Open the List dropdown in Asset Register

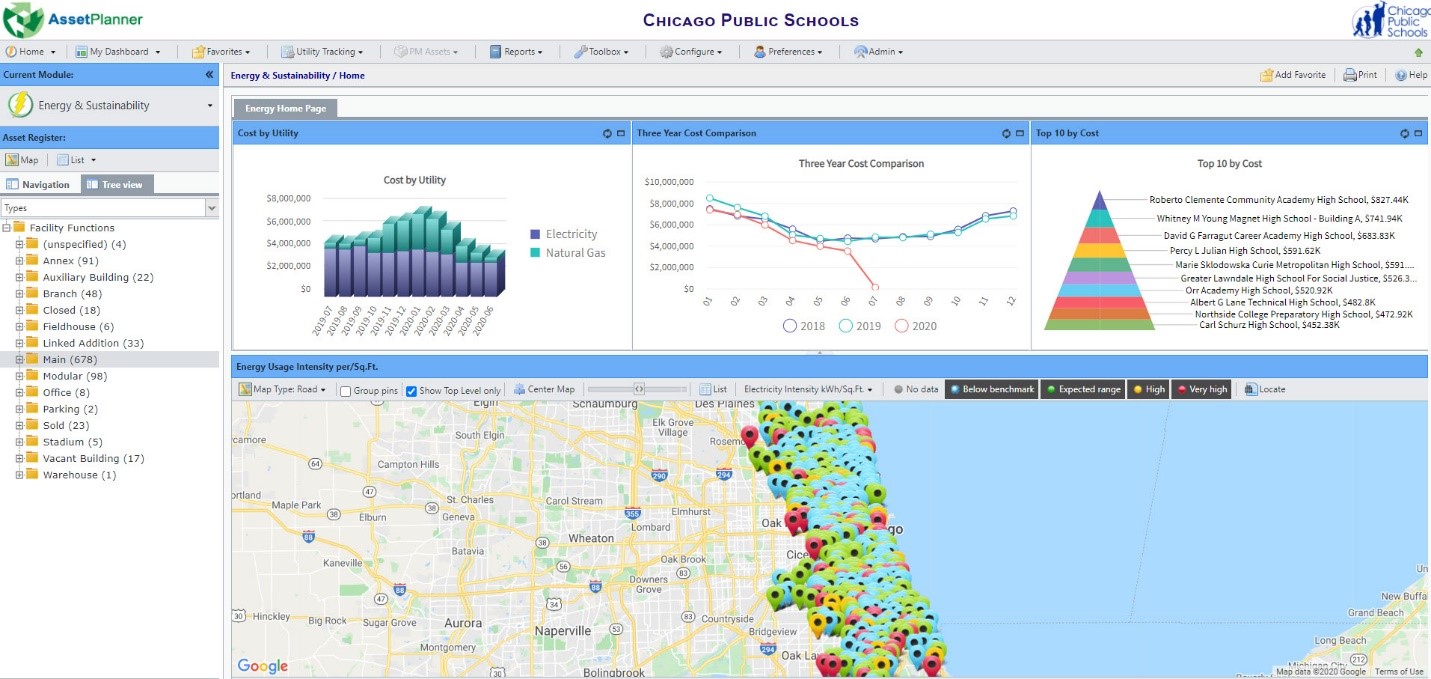tap(76, 160)
